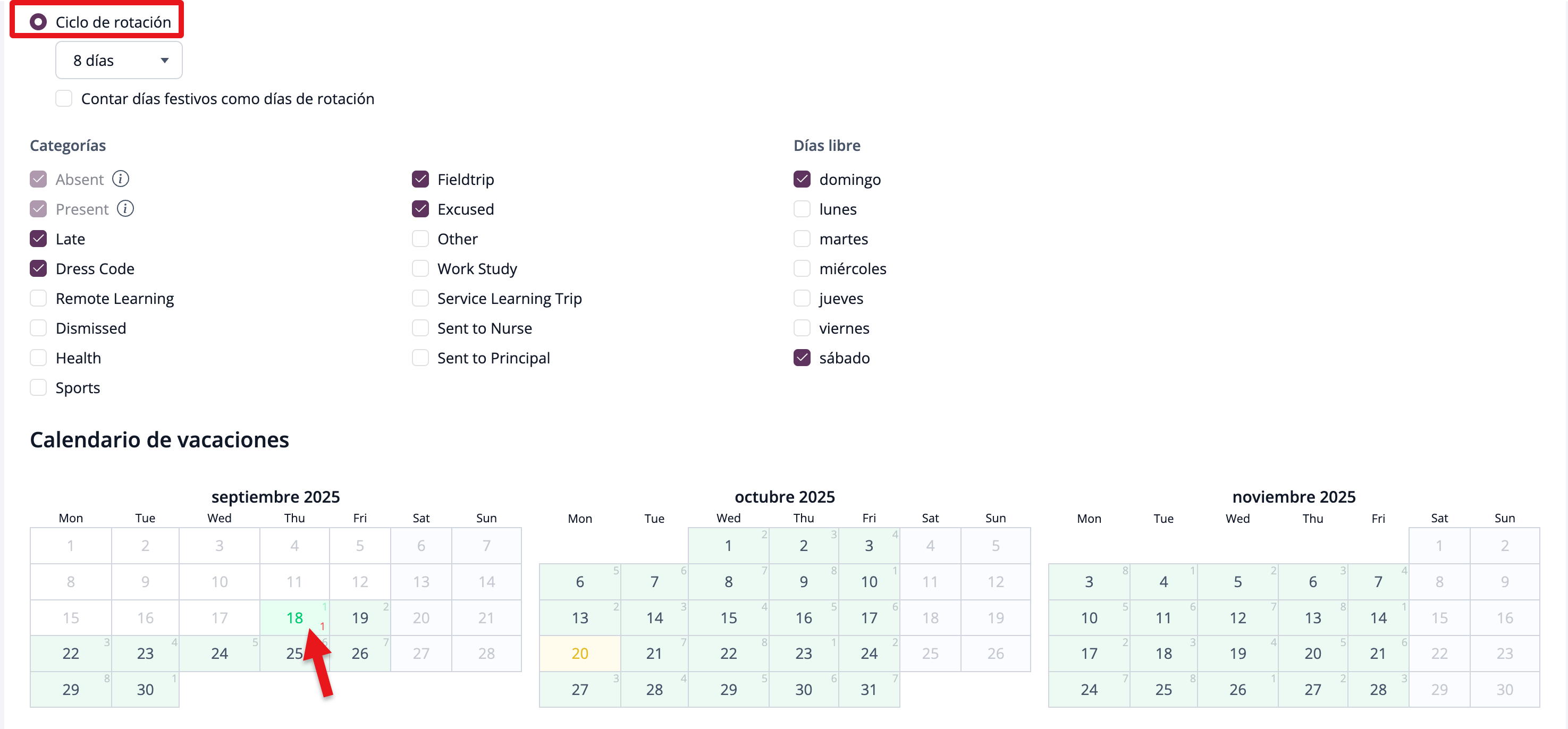The width and height of the screenshot is (1568, 729).
Task: Select September 18 in the calendar
Action: click(294, 617)
